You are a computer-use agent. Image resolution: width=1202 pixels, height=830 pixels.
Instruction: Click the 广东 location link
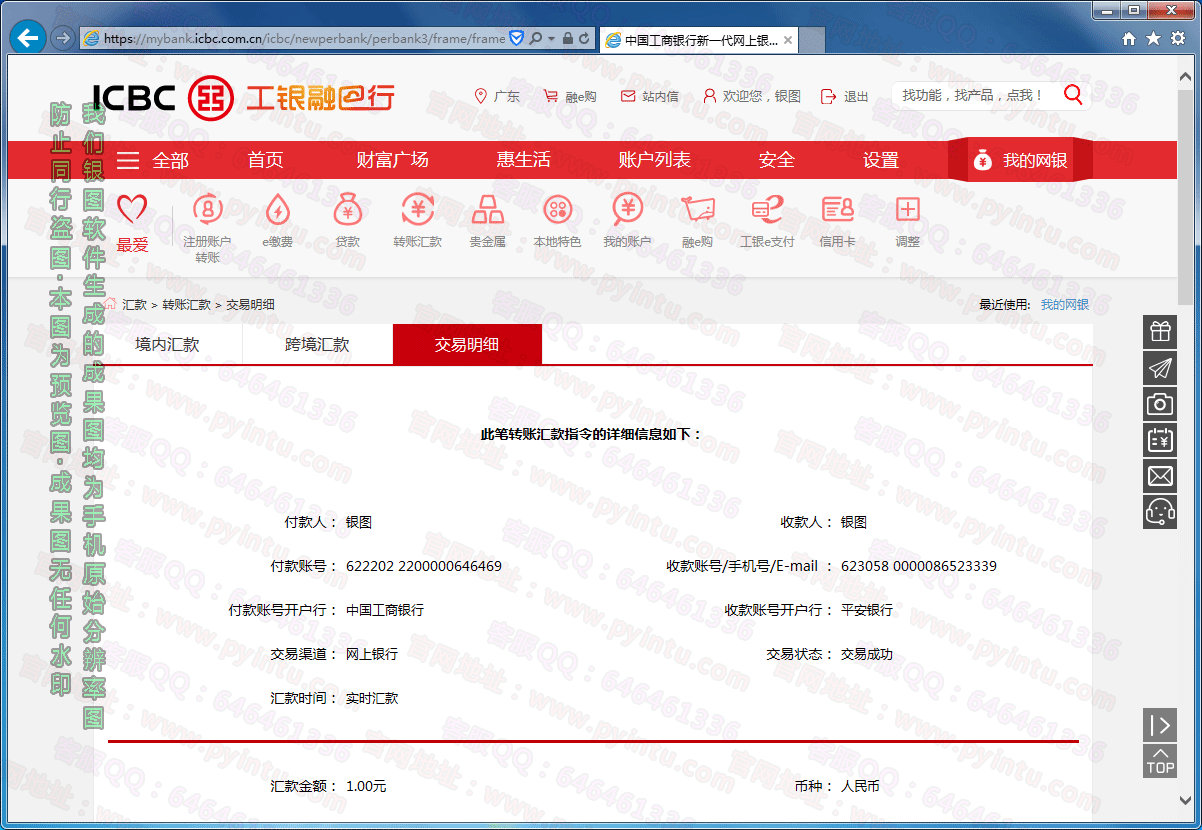click(x=497, y=97)
